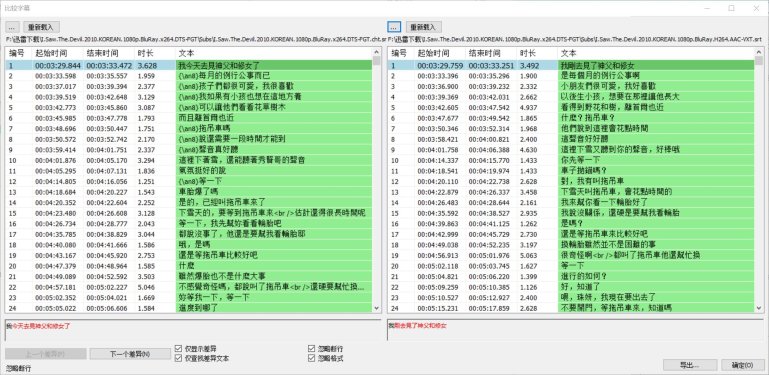Click the left pane vertical scrollbar thumb
Screen dimensions: 769x375
[x=377, y=61]
